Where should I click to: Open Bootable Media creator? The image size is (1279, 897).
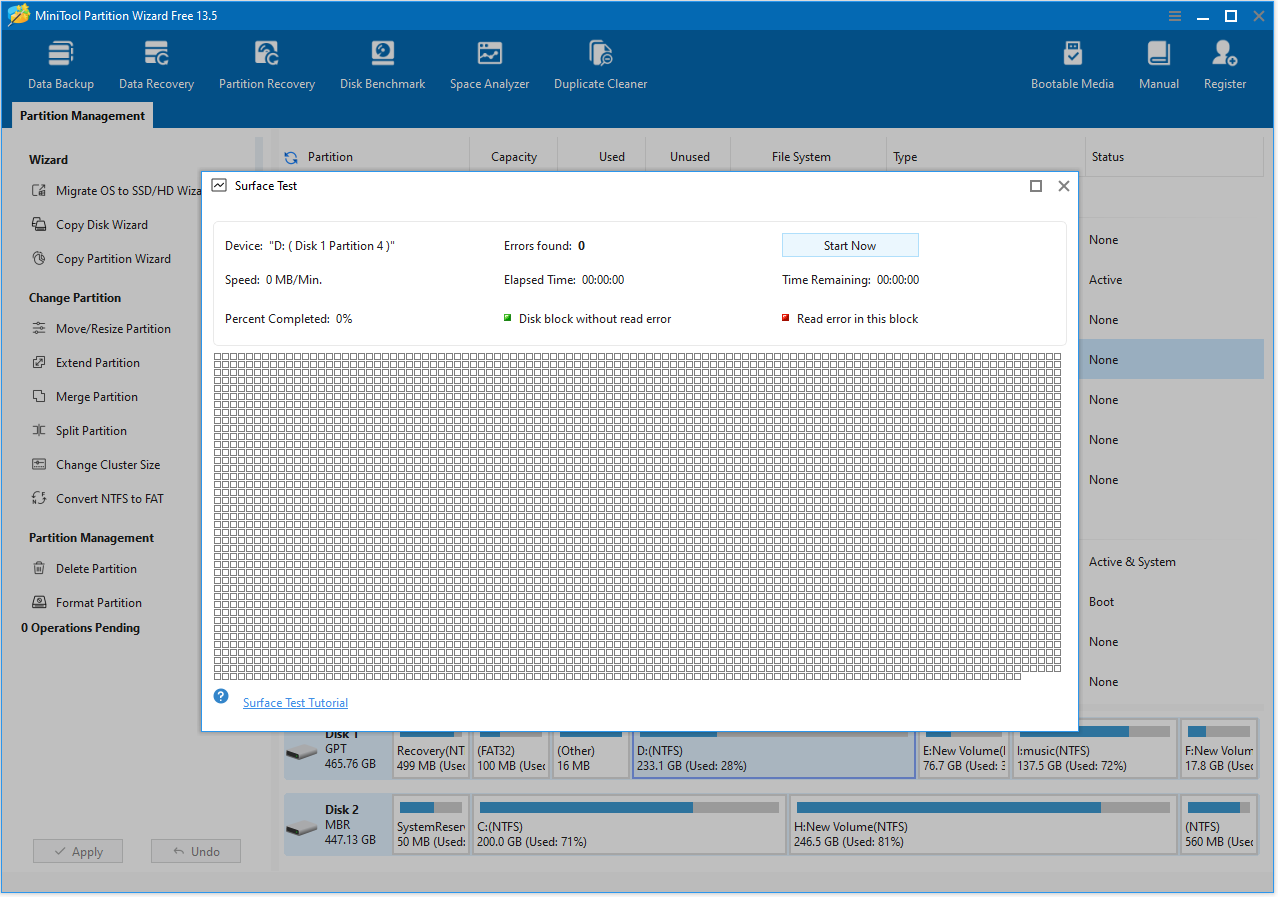coord(1072,62)
